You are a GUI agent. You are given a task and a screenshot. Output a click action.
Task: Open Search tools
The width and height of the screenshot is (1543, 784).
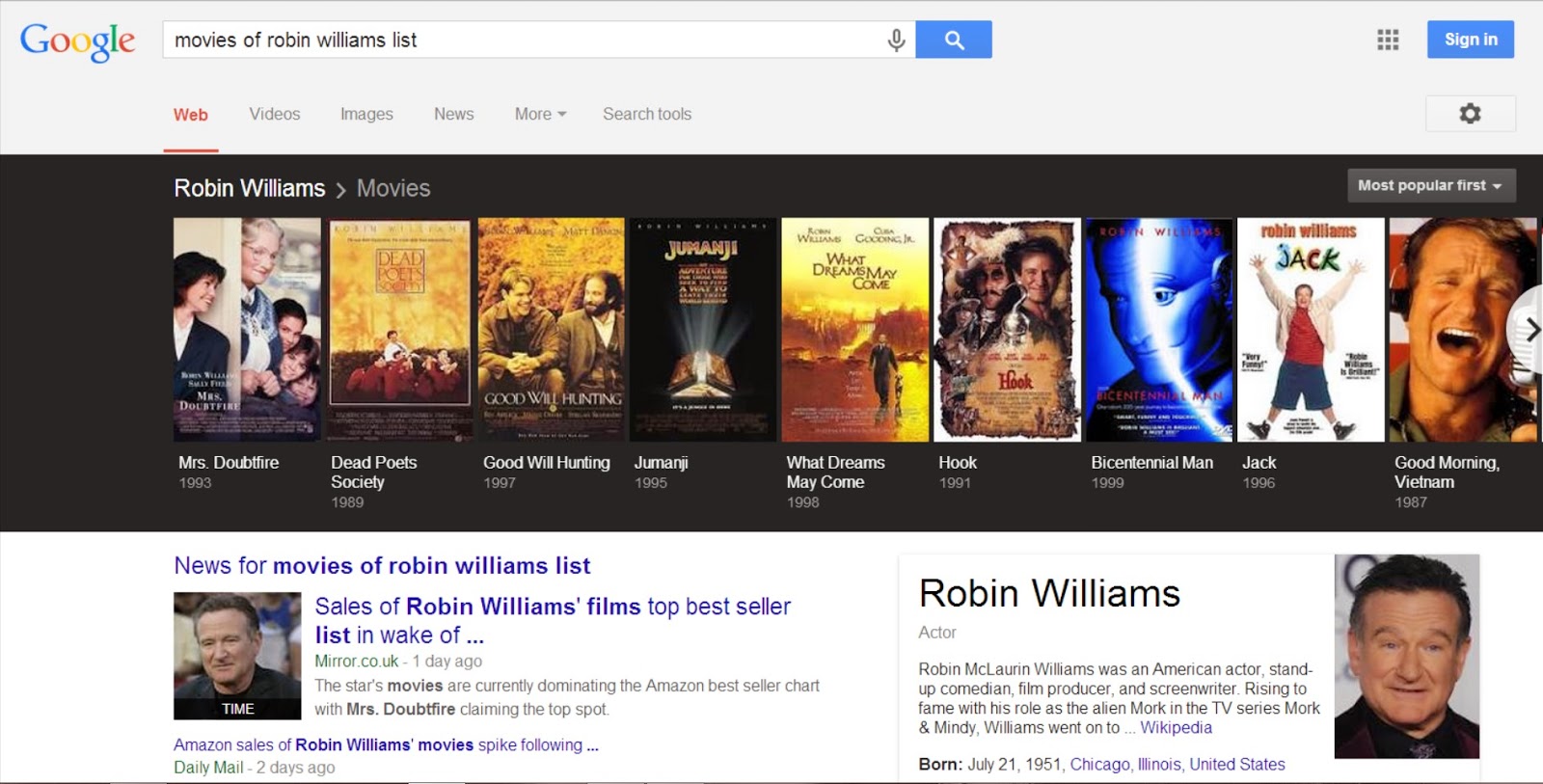pyautogui.click(x=647, y=114)
